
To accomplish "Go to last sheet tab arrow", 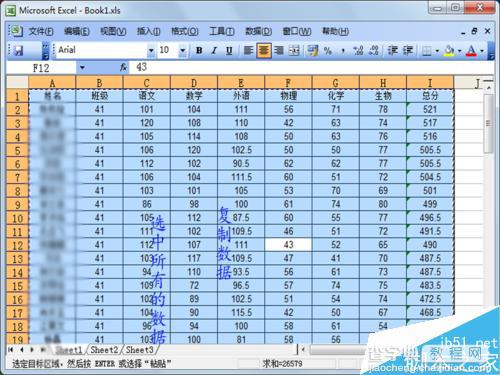I will point(43,350).
